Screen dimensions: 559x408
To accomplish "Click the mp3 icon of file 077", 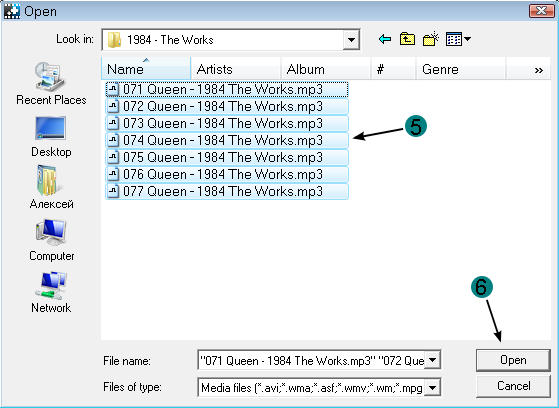I will [113, 192].
